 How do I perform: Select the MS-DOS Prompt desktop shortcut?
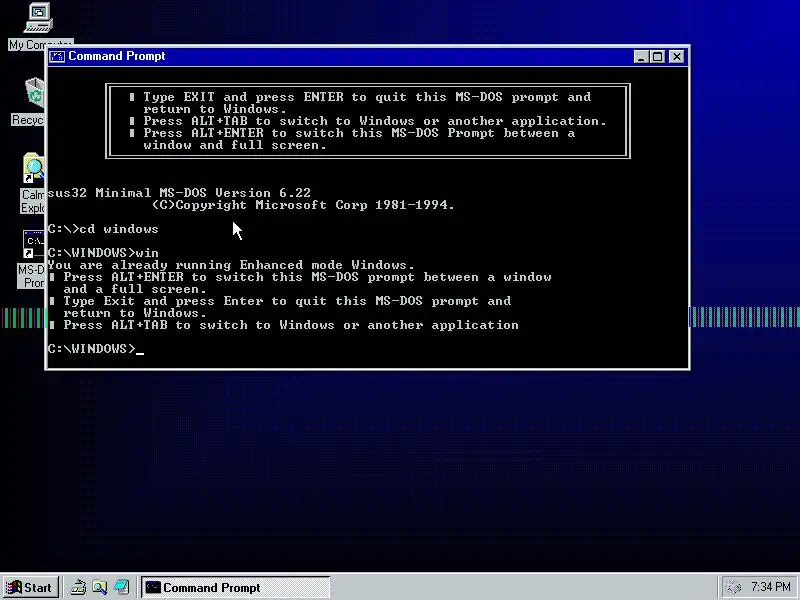pos(31,259)
